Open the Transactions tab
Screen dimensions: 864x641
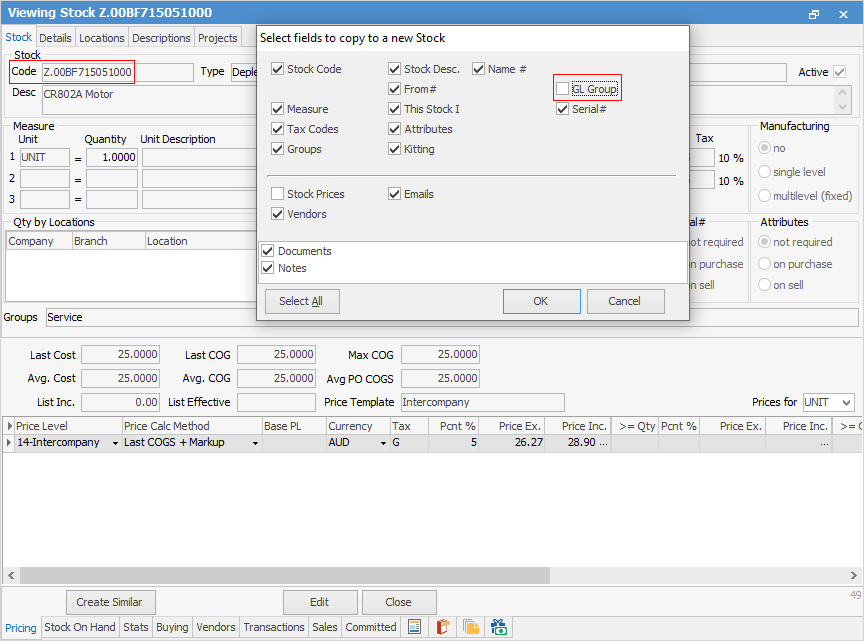click(x=273, y=628)
